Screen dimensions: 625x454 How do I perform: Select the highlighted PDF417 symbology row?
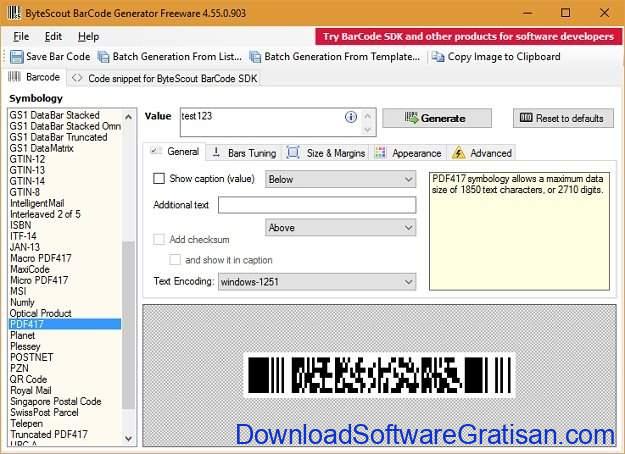coord(65,324)
